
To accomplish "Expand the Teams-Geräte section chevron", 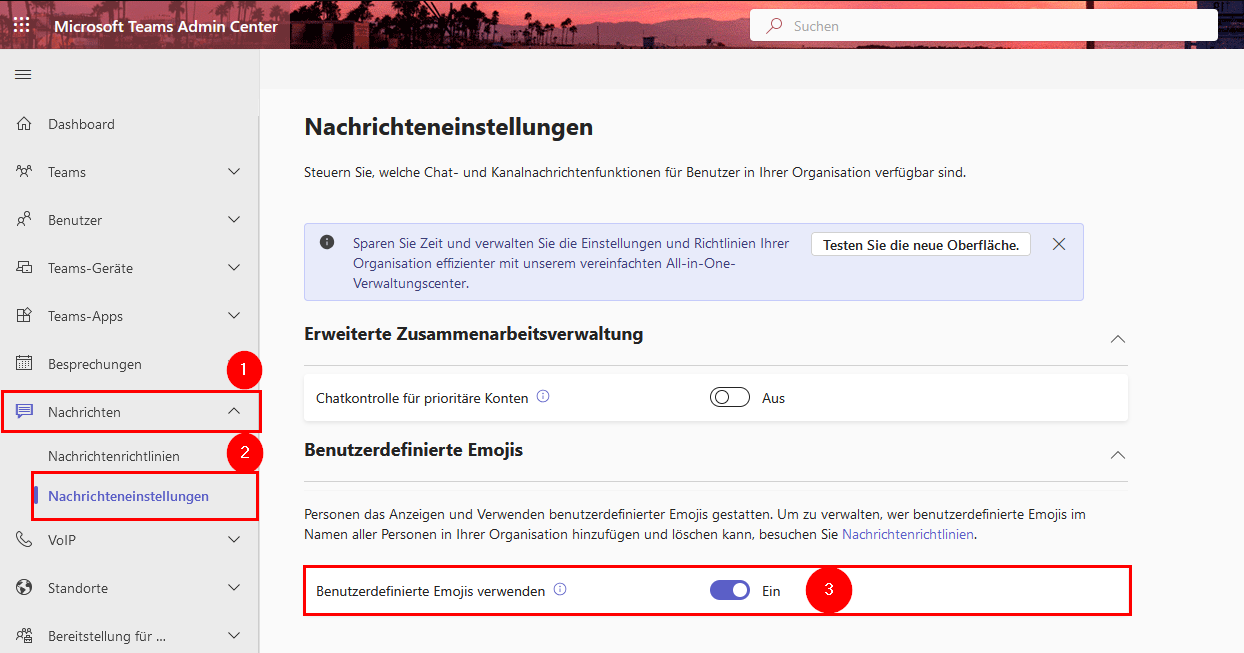I will coord(234,268).
